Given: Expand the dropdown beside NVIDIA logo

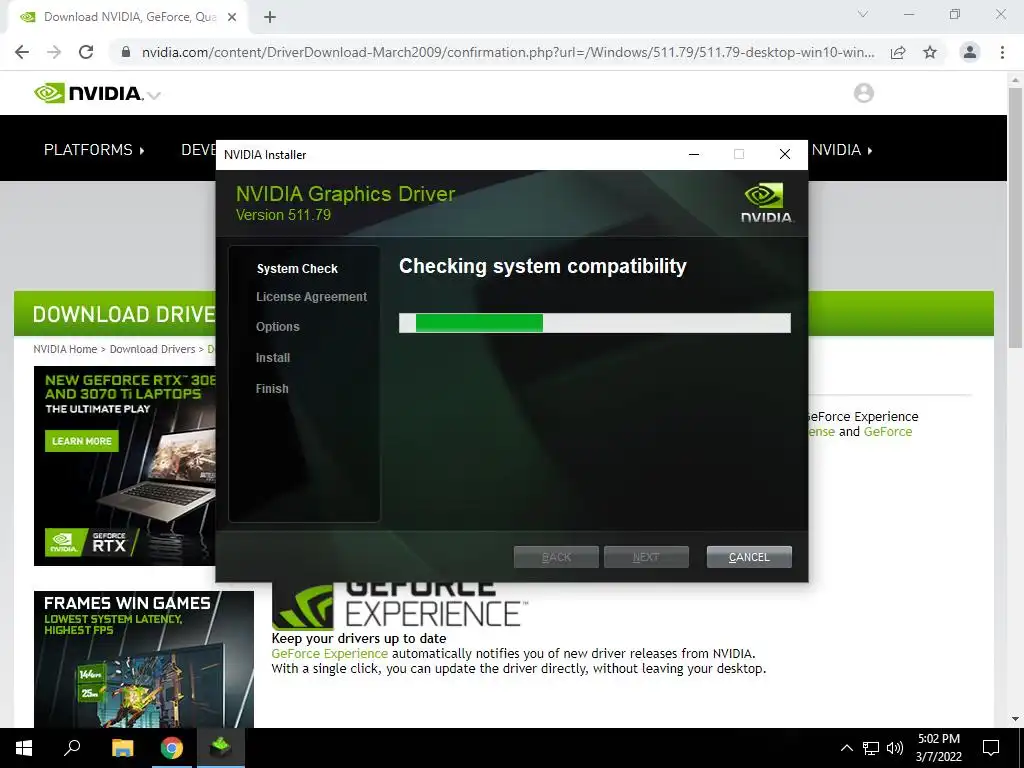Looking at the screenshot, I should coord(154,96).
